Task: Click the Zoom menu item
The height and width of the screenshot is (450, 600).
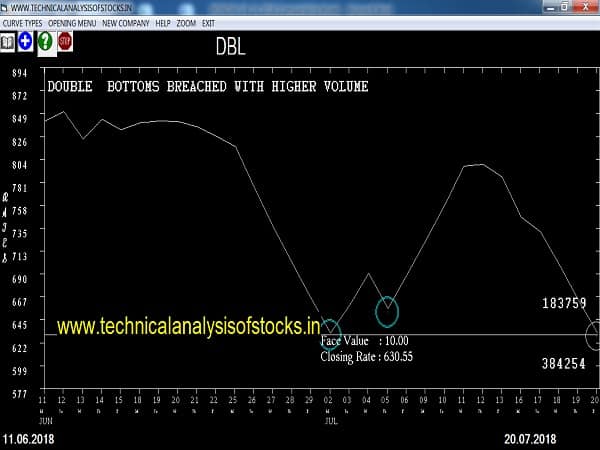Action: click(187, 22)
